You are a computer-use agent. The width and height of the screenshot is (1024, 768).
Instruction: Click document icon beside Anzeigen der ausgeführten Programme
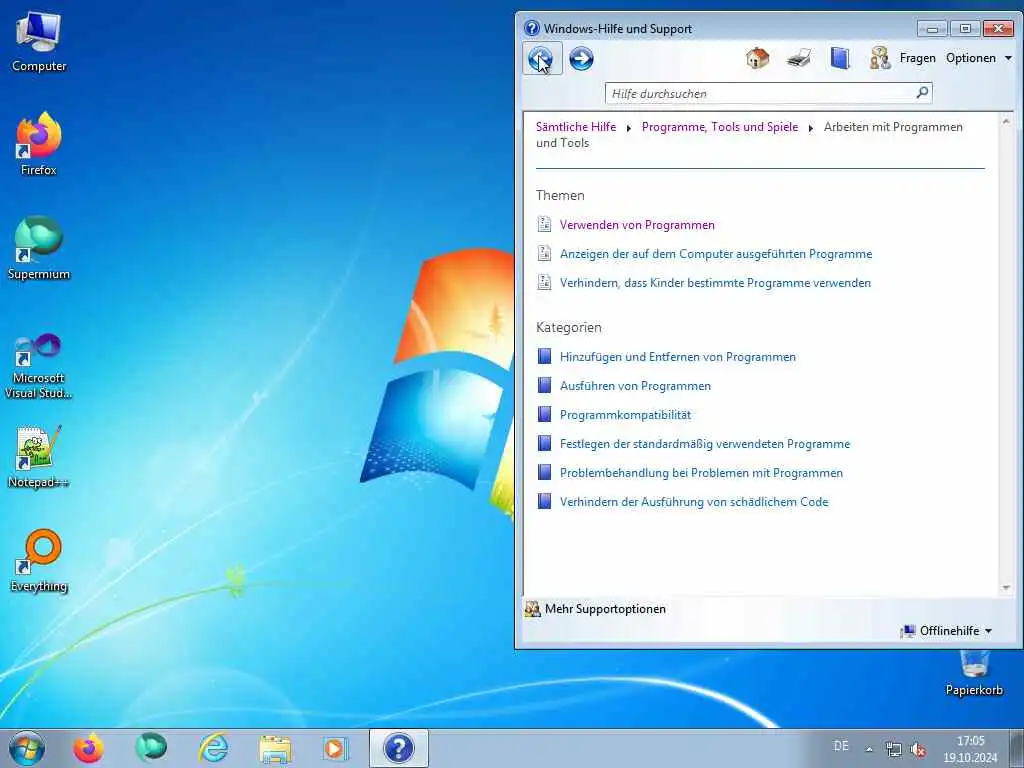coord(544,253)
